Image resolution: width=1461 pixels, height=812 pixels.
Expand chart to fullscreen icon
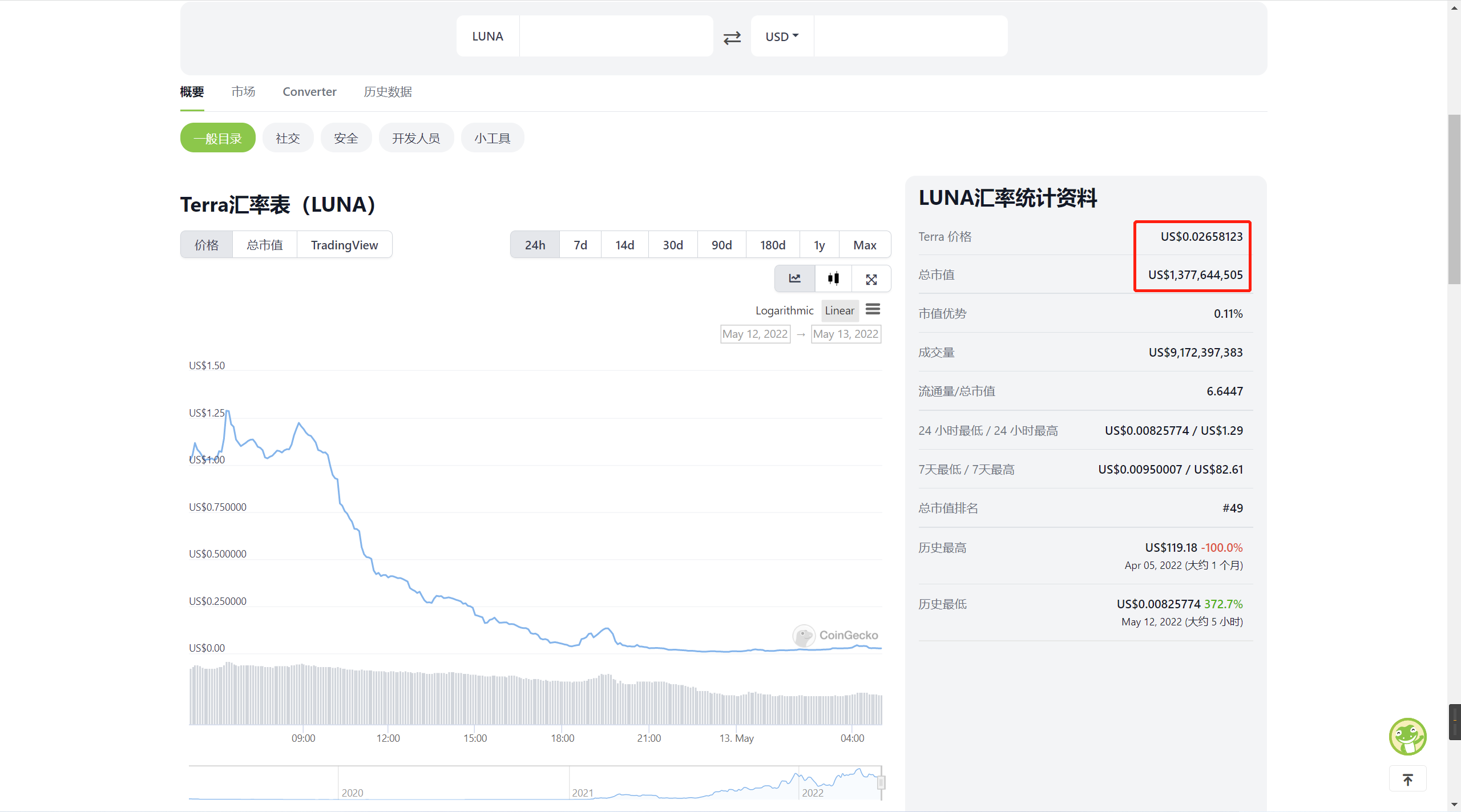(x=871, y=279)
